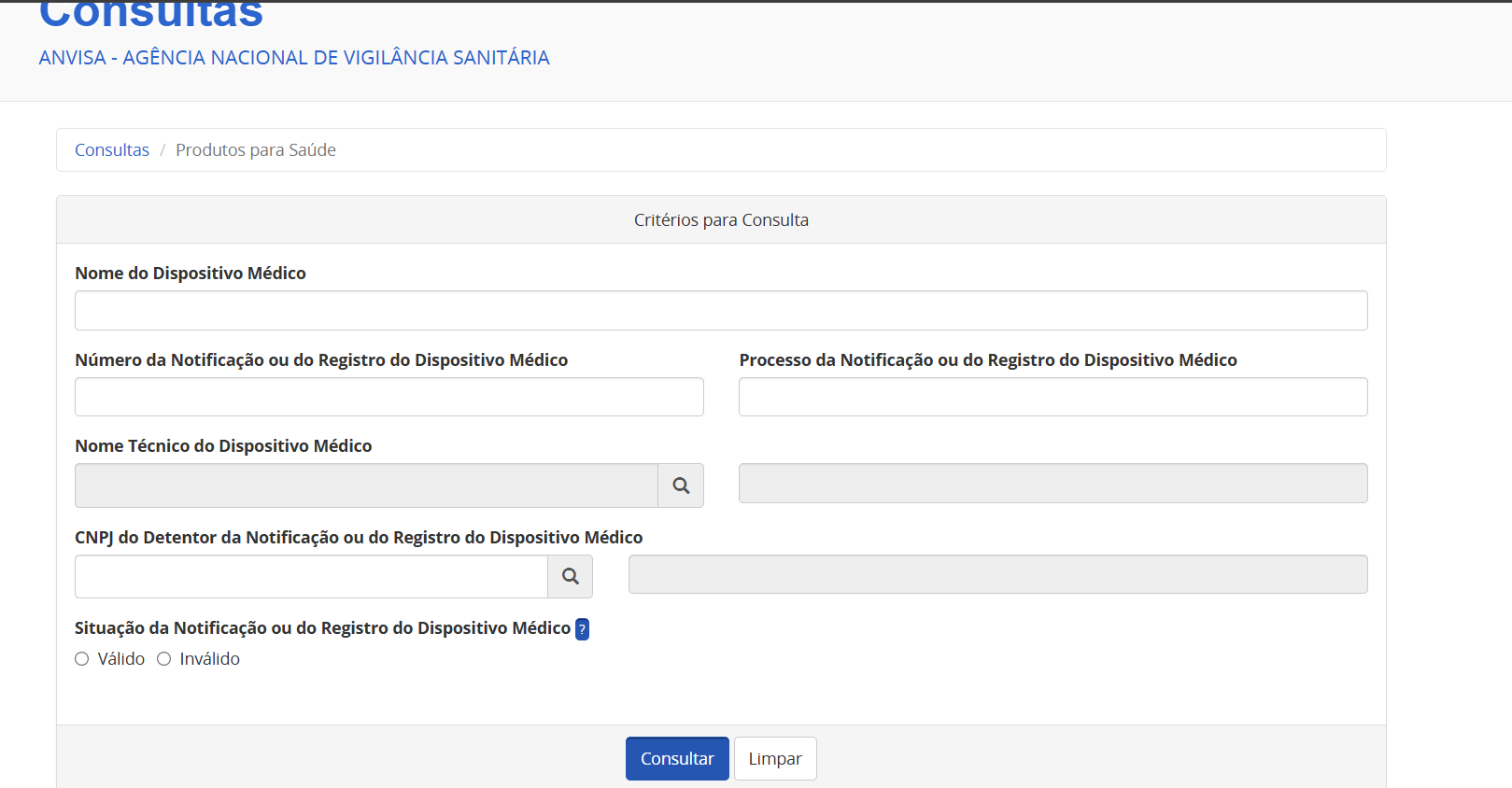This screenshot has height=788, width=1512.
Task: Click the Nome Técnico search magnifier icon
Action: pyautogui.click(x=681, y=485)
